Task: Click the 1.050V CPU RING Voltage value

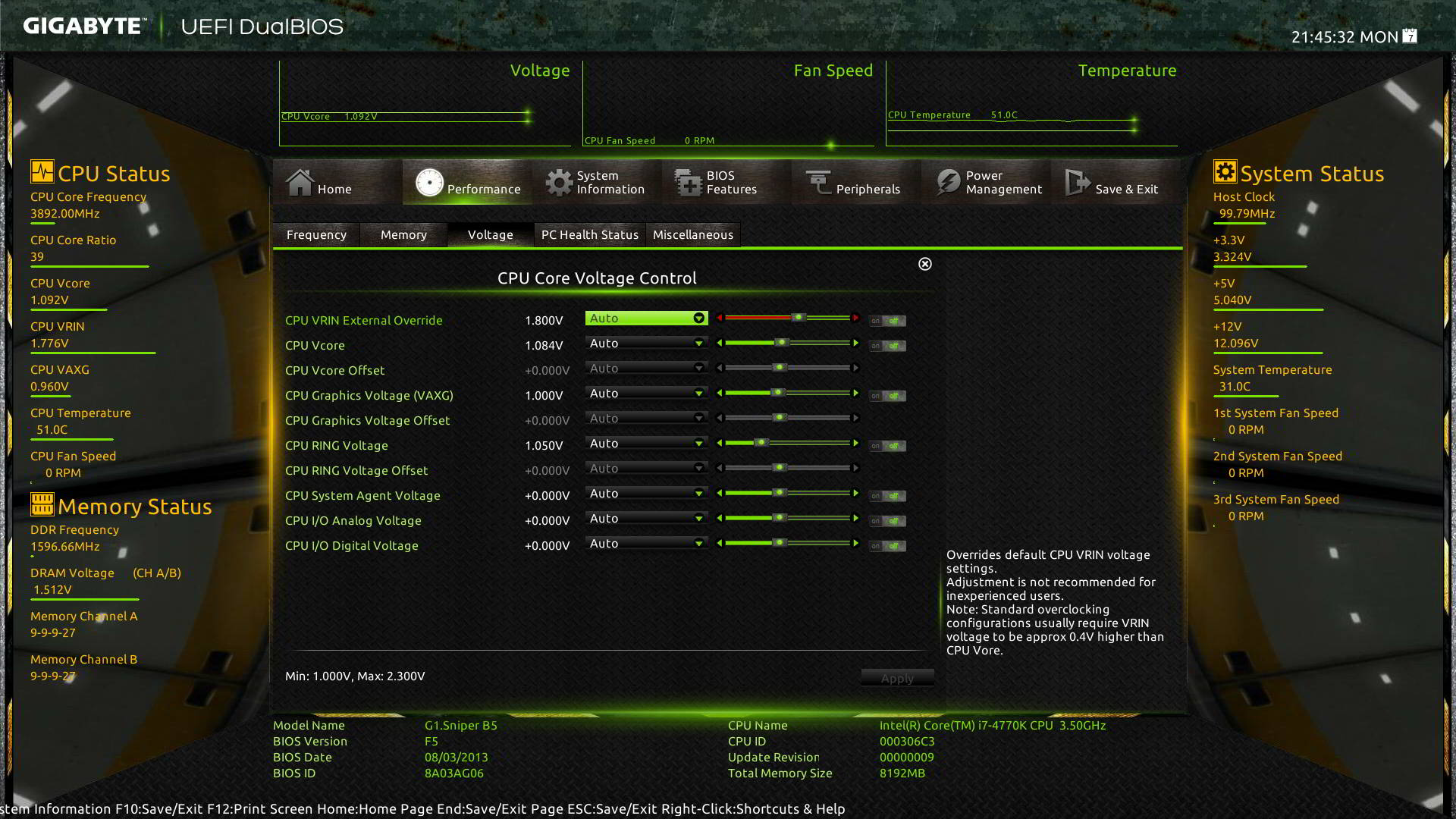Action: 544,446
